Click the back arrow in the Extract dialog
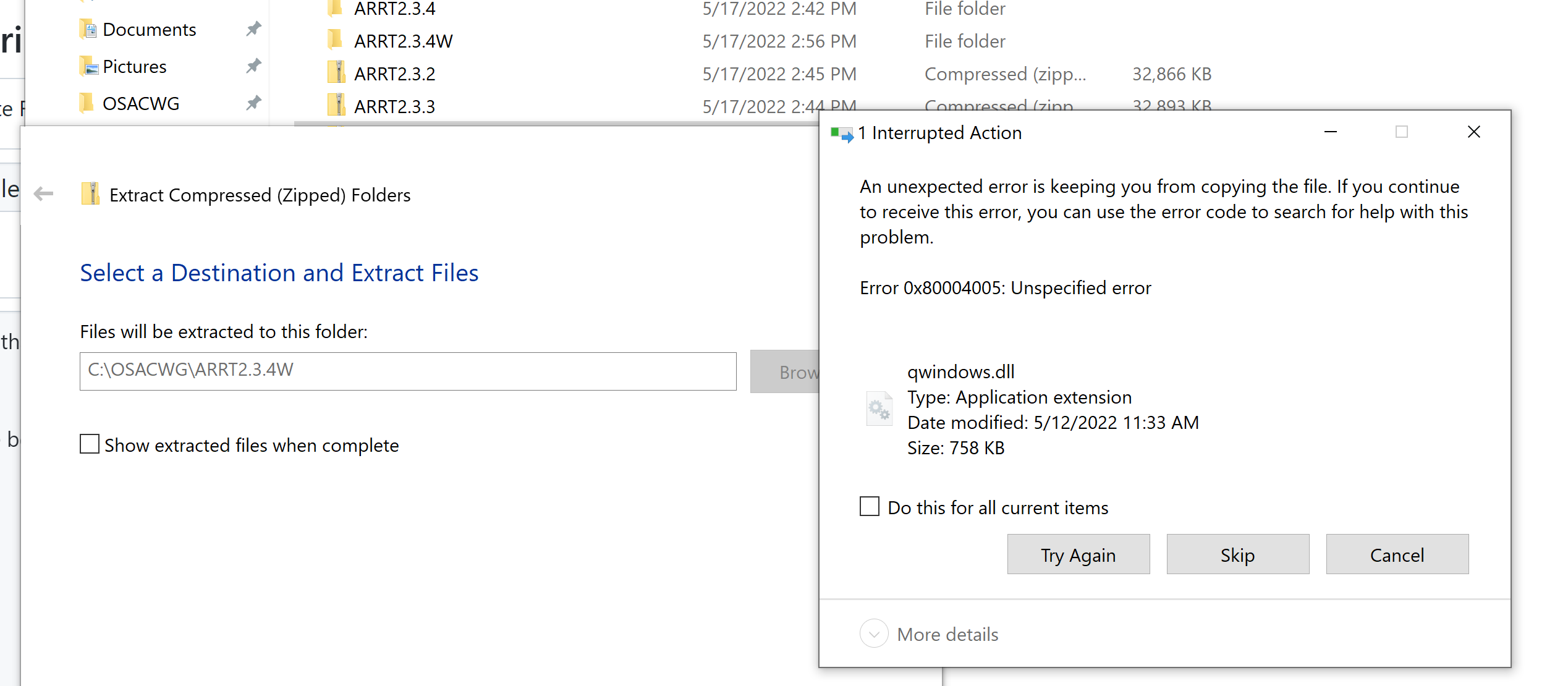The width and height of the screenshot is (1568, 686). coord(44,193)
